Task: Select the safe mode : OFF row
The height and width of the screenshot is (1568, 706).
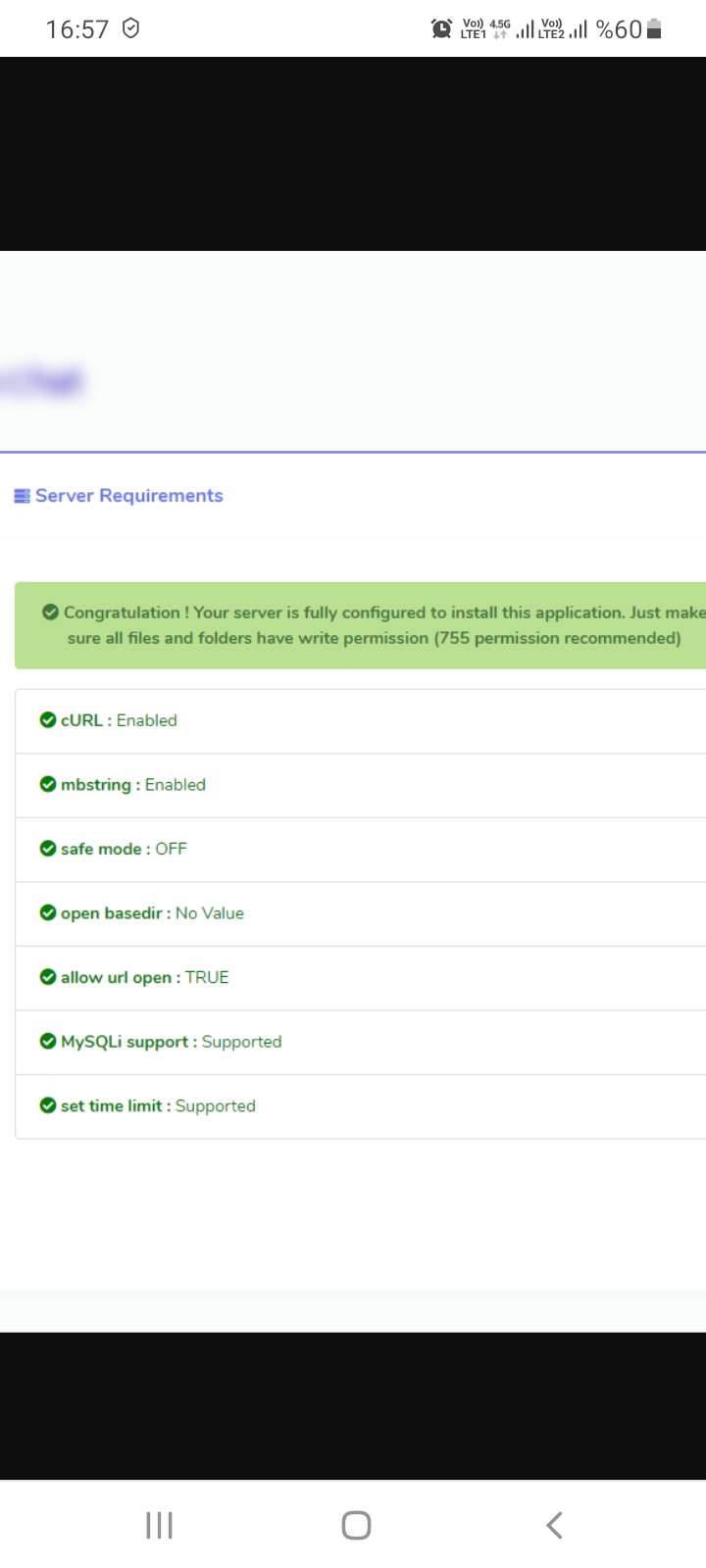Action: (x=361, y=850)
